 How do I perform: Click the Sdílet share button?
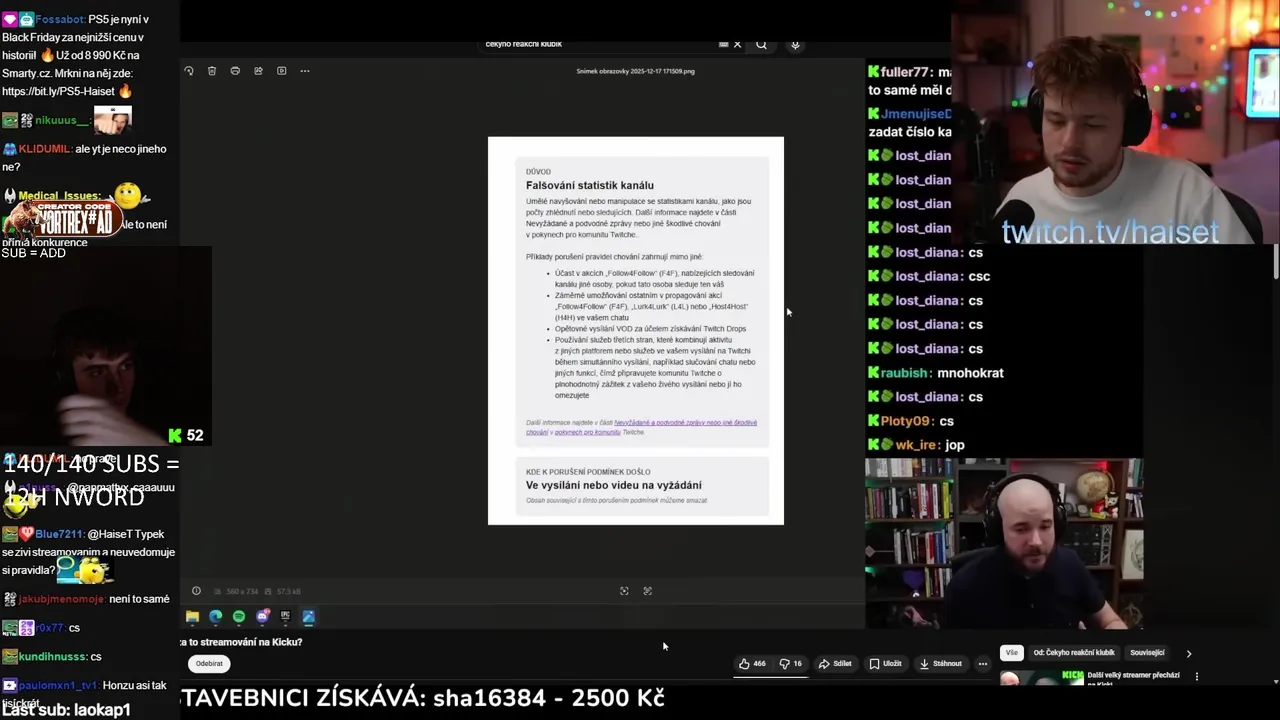tap(835, 664)
